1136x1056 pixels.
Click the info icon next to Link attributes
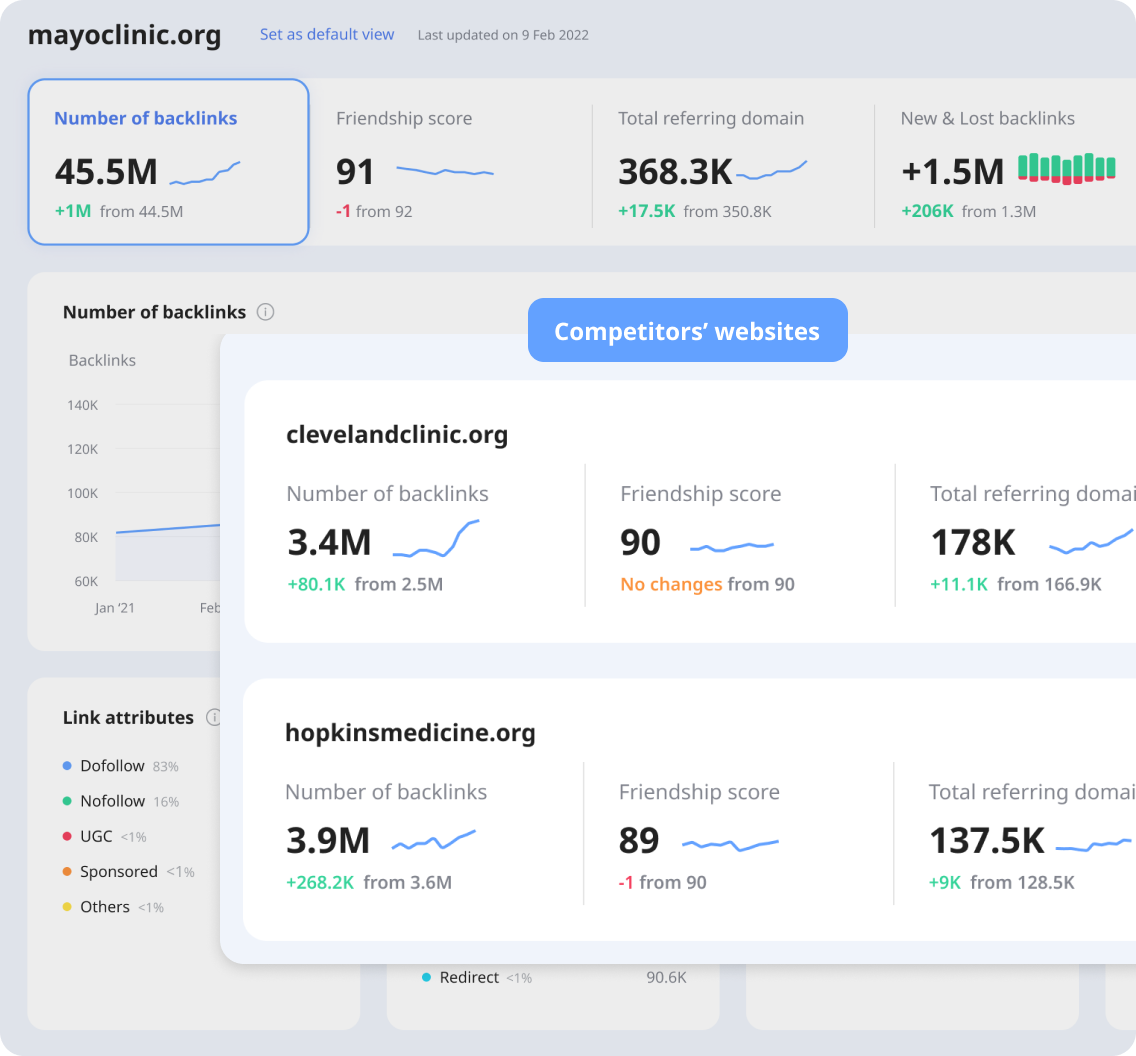click(x=214, y=717)
